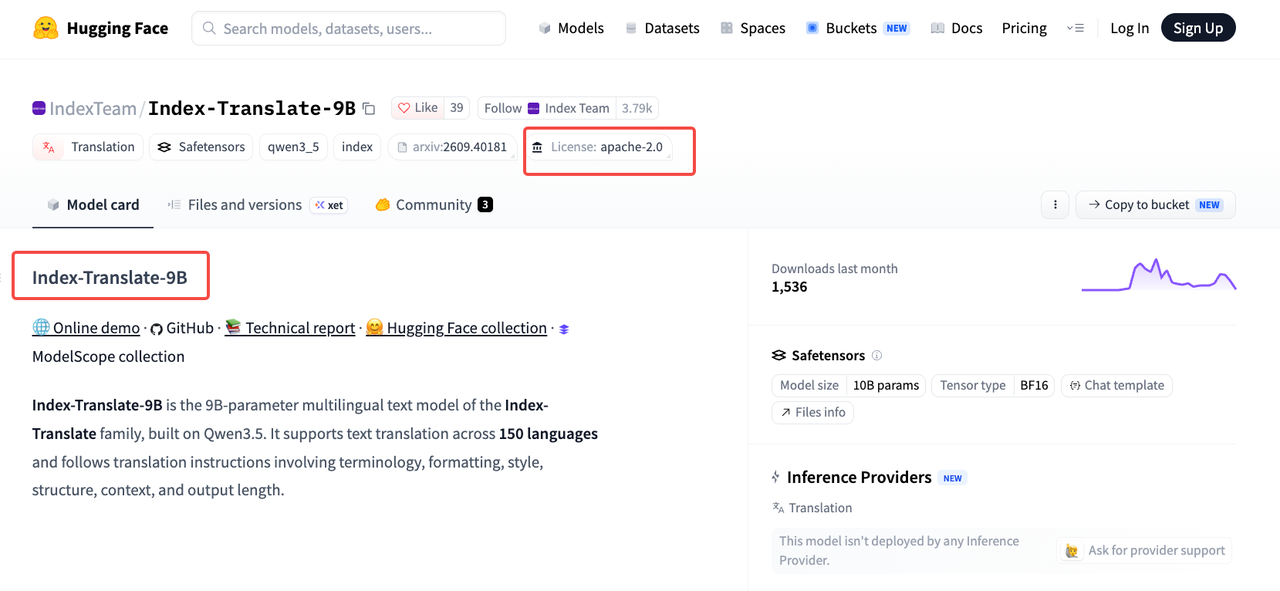
Task: Open the Hugging Face collection link
Action: click(x=456, y=328)
